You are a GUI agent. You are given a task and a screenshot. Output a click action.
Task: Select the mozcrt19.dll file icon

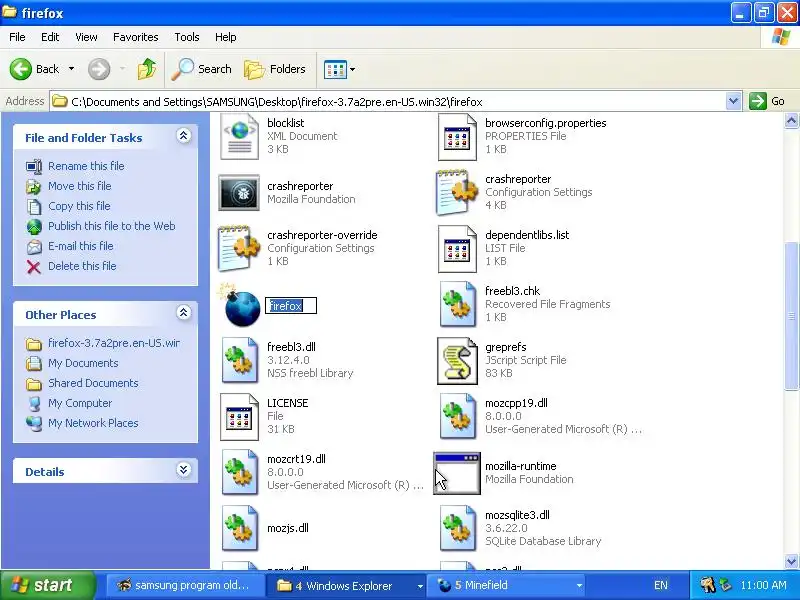point(239,472)
